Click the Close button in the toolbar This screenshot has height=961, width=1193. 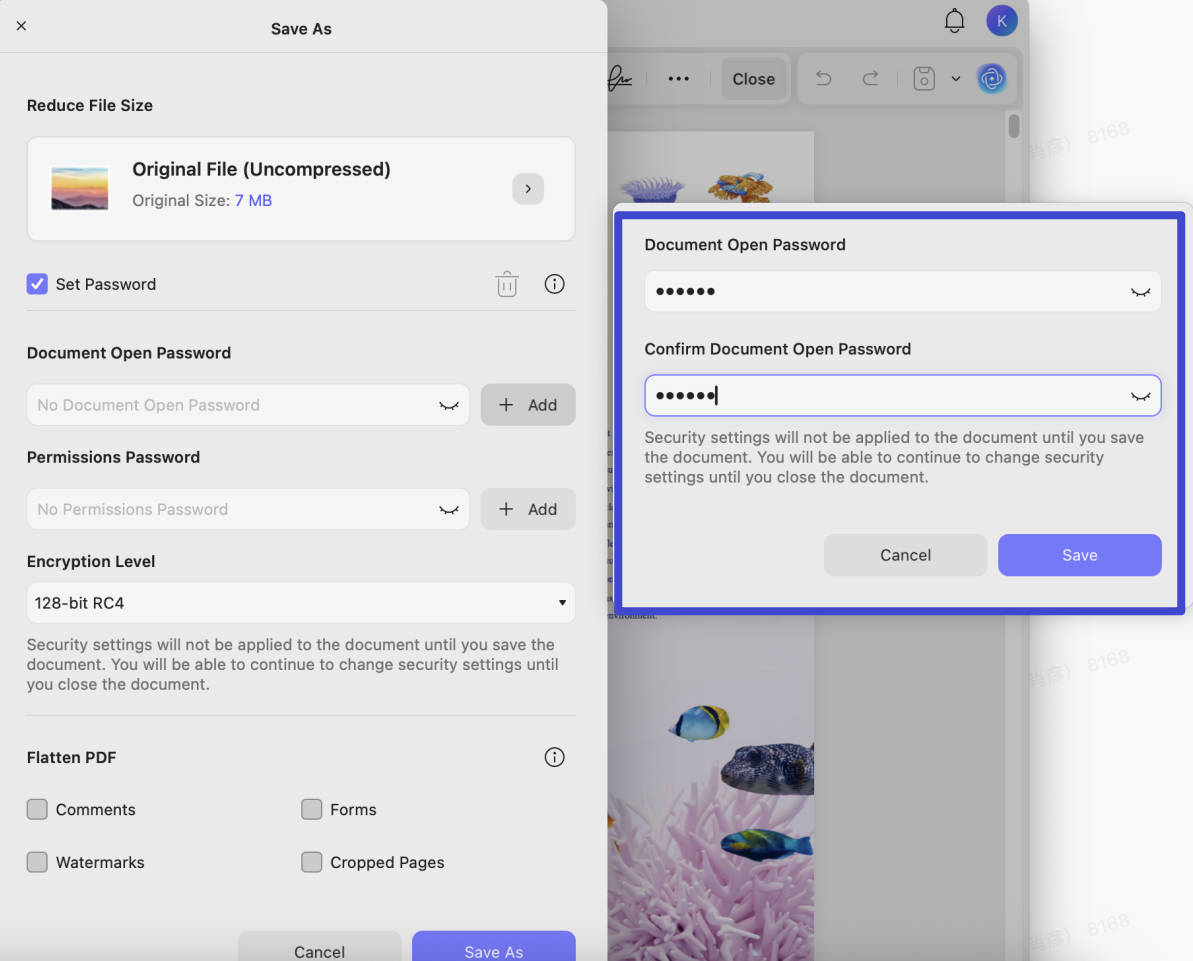[753, 79]
